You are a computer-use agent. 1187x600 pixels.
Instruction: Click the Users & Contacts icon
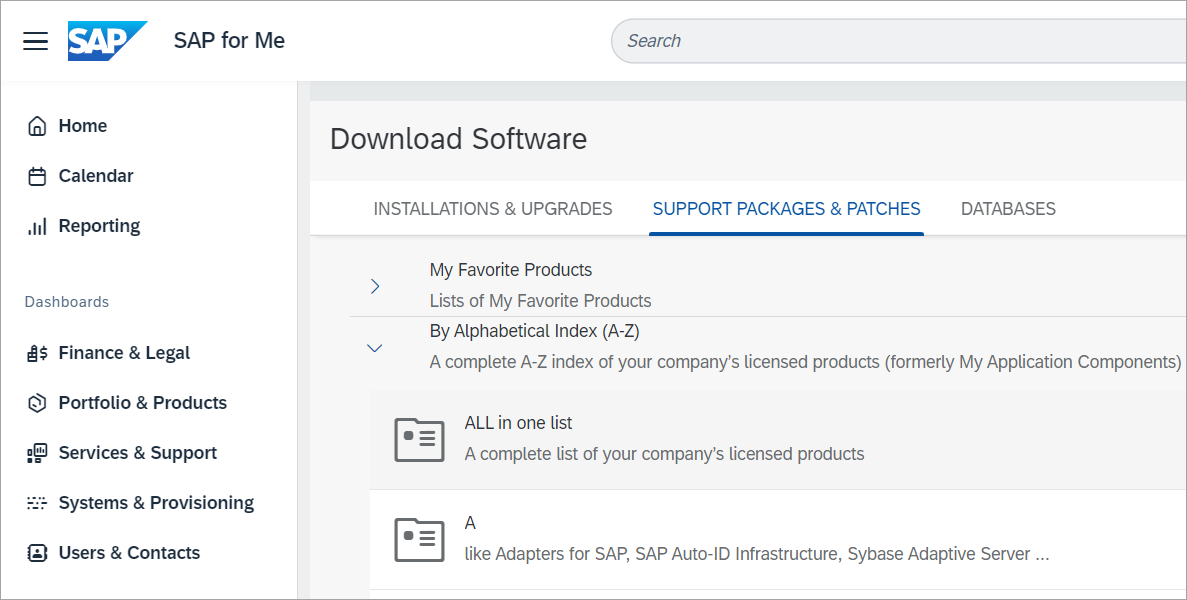pos(37,553)
